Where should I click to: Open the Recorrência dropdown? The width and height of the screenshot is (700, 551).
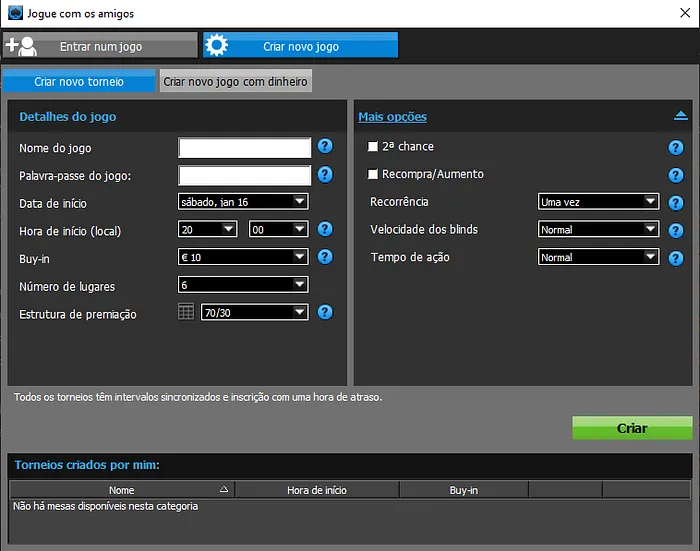tap(597, 202)
